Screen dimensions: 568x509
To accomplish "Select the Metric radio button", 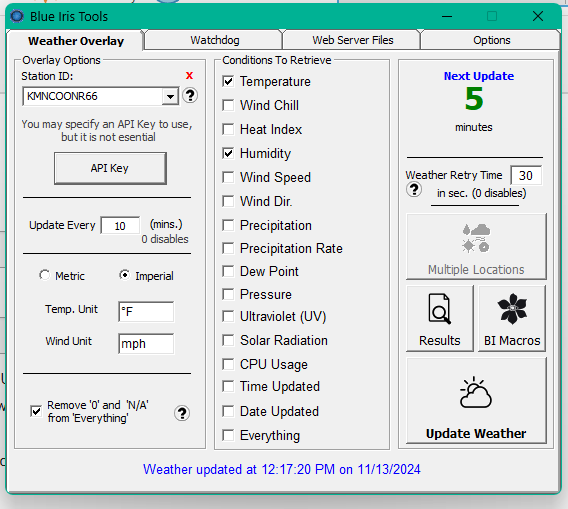I will coord(44,275).
